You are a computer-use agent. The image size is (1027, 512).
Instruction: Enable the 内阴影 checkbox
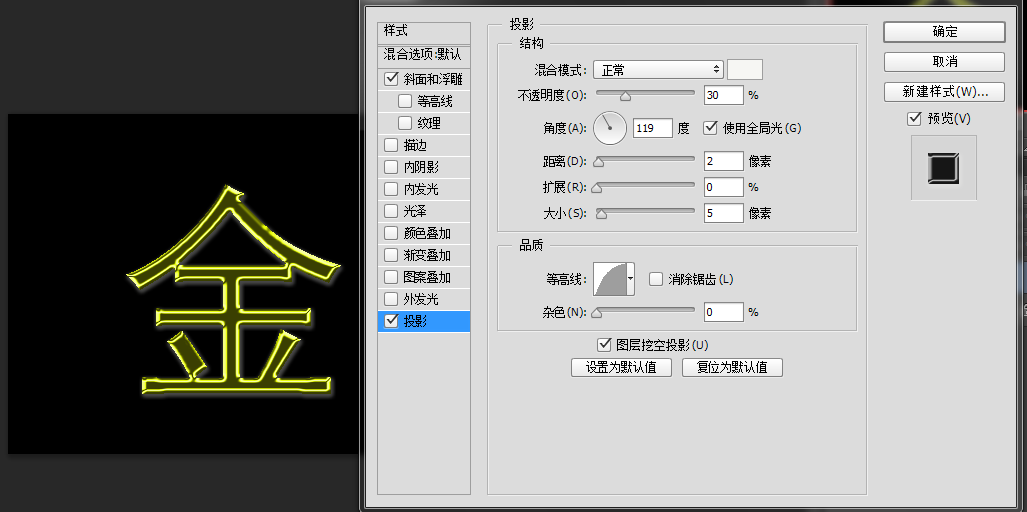[x=391, y=167]
